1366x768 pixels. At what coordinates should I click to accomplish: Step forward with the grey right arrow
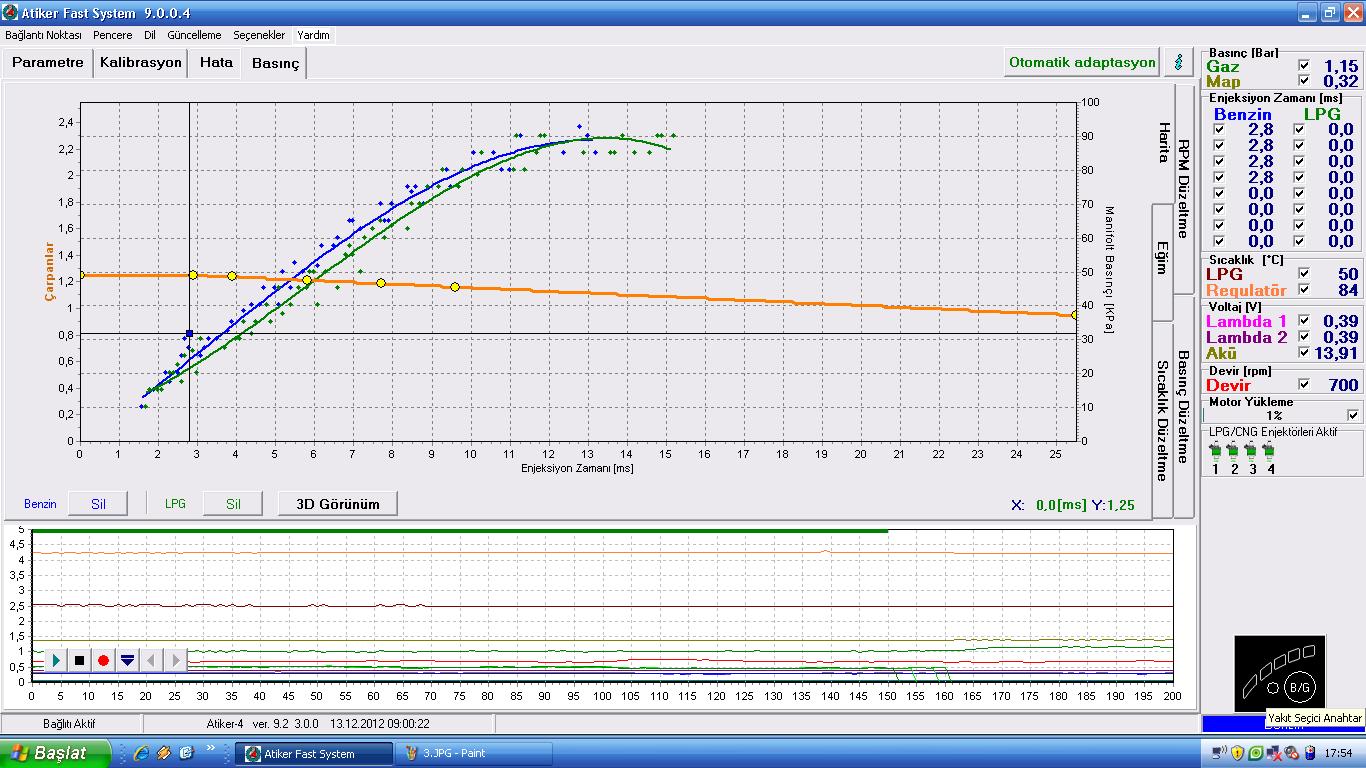click(x=175, y=661)
